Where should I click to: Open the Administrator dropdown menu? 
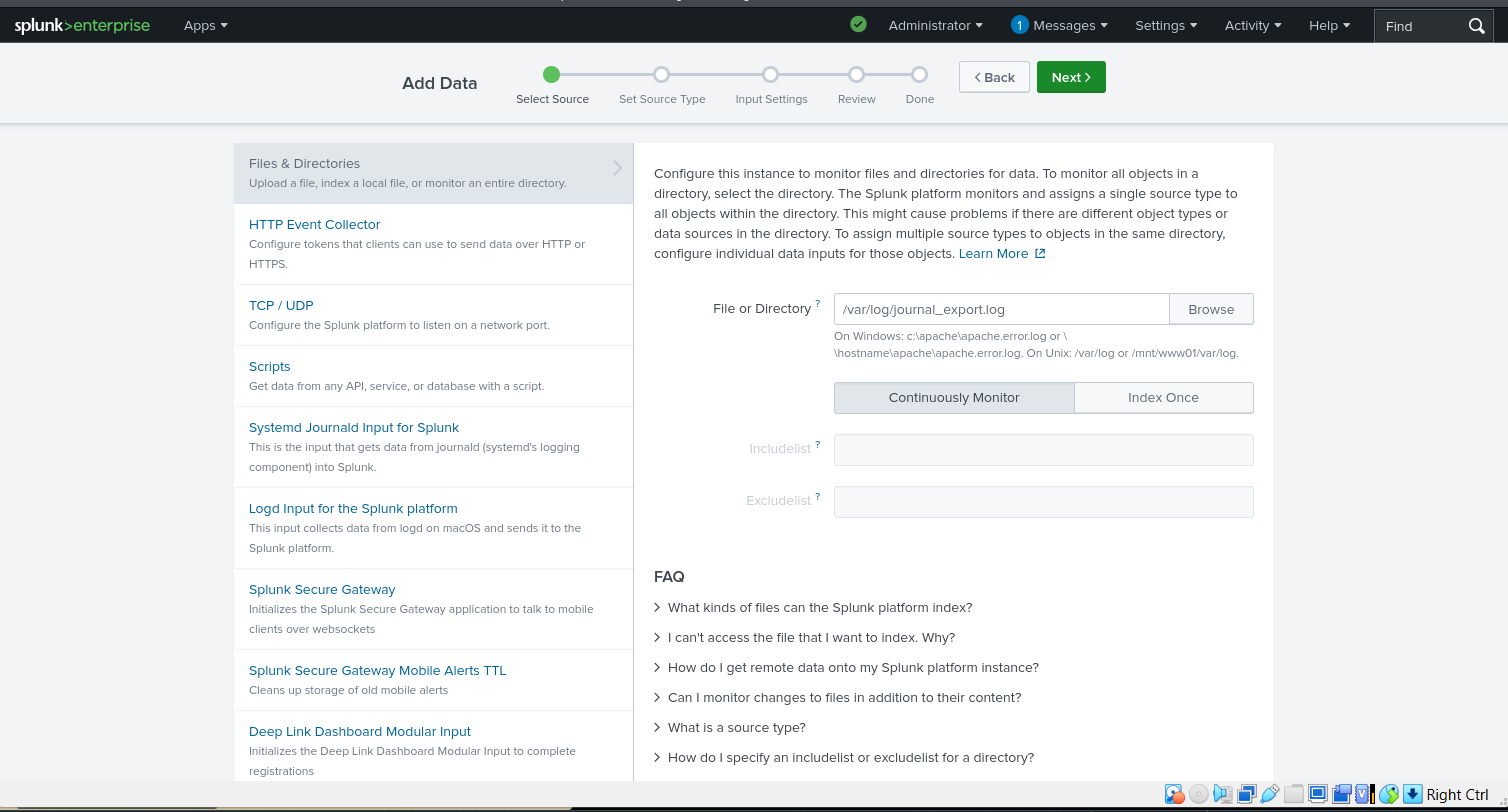pos(935,25)
